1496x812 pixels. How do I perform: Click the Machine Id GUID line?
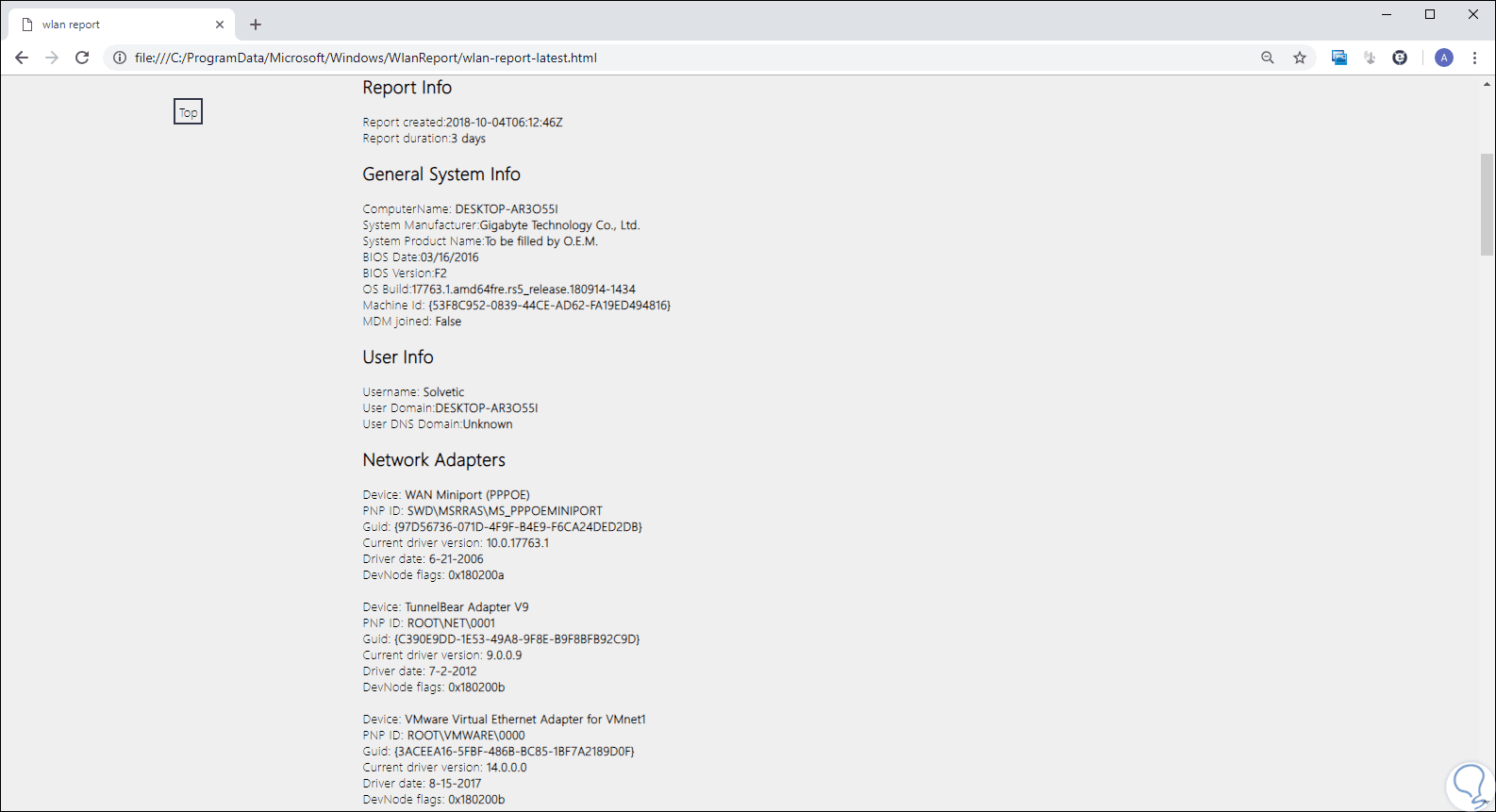[x=517, y=306]
